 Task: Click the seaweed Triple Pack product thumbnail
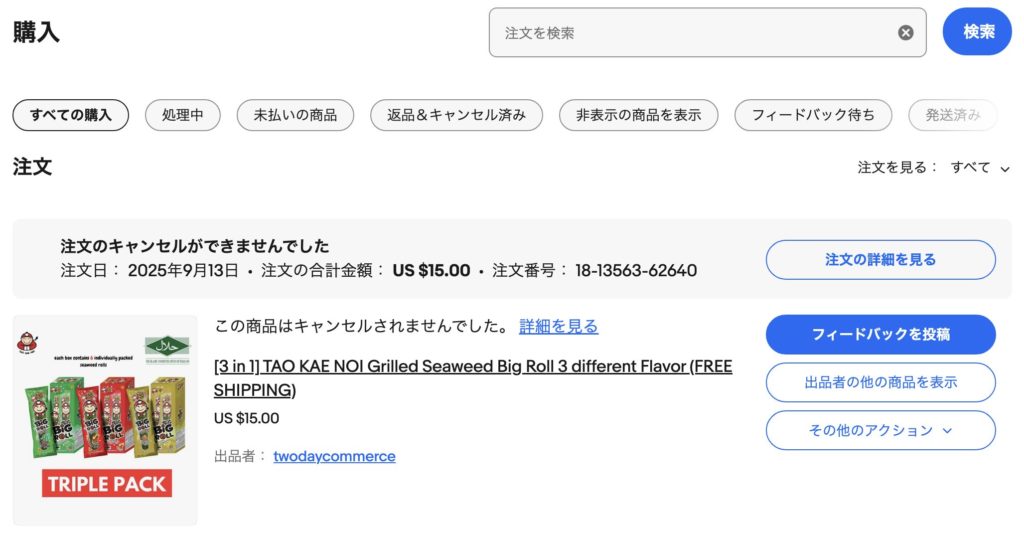coord(105,420)
